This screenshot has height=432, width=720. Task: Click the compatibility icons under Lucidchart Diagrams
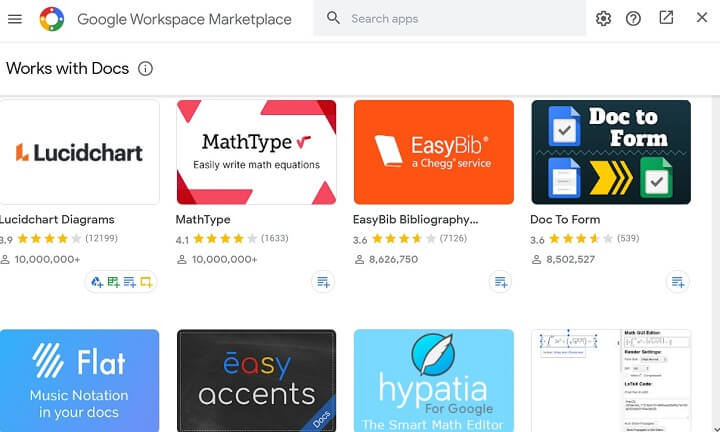pos(121,282)
